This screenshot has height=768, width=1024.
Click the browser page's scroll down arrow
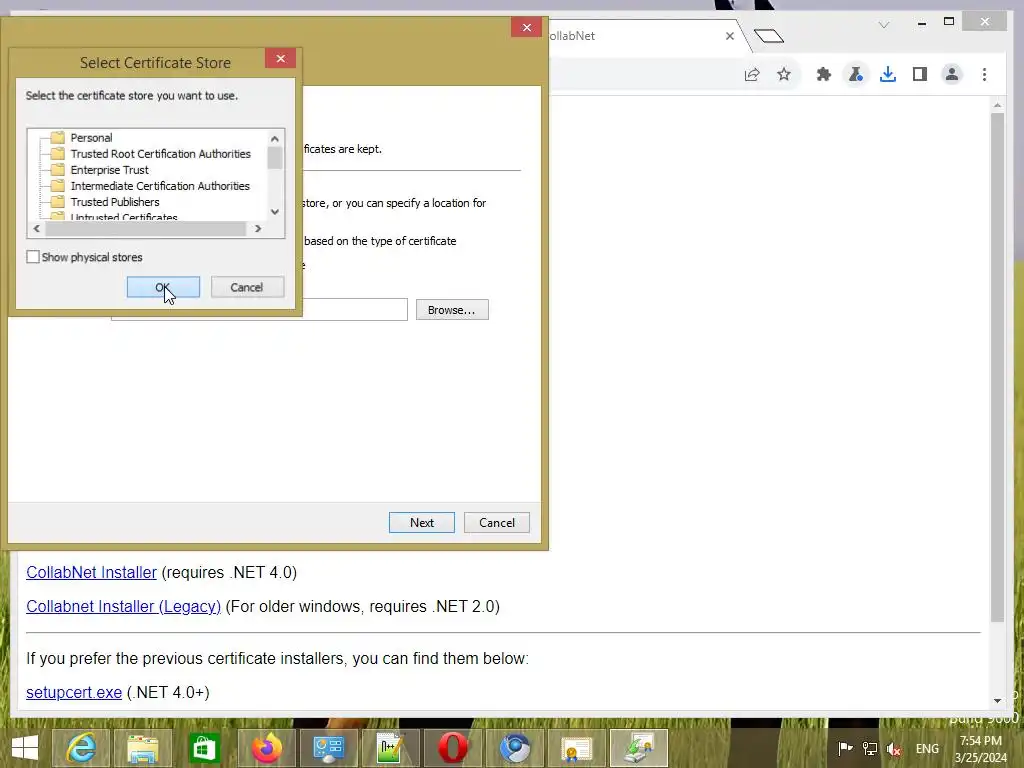click(x=997, y=701)
